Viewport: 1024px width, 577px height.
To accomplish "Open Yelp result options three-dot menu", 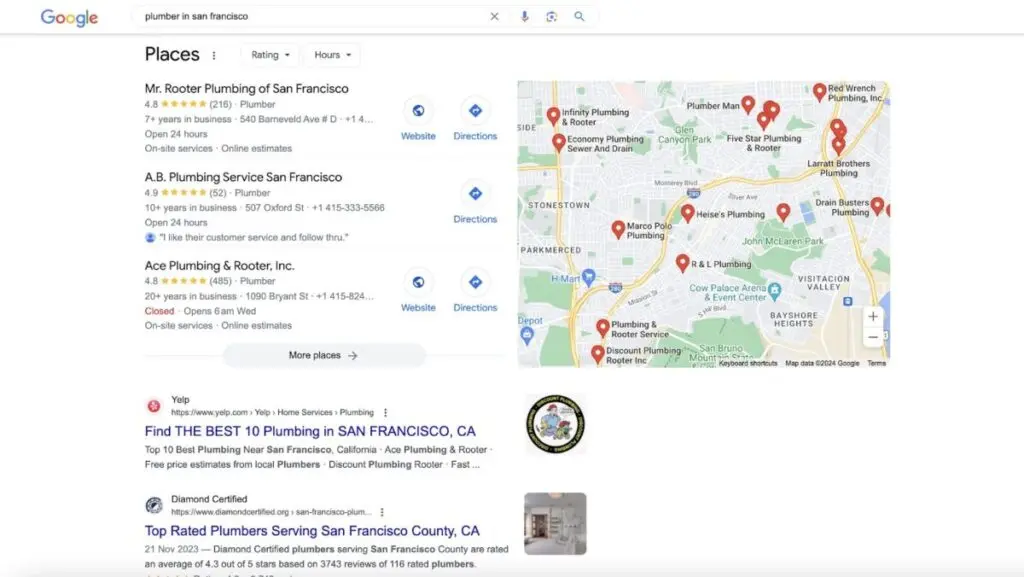I will pos(386,412).
